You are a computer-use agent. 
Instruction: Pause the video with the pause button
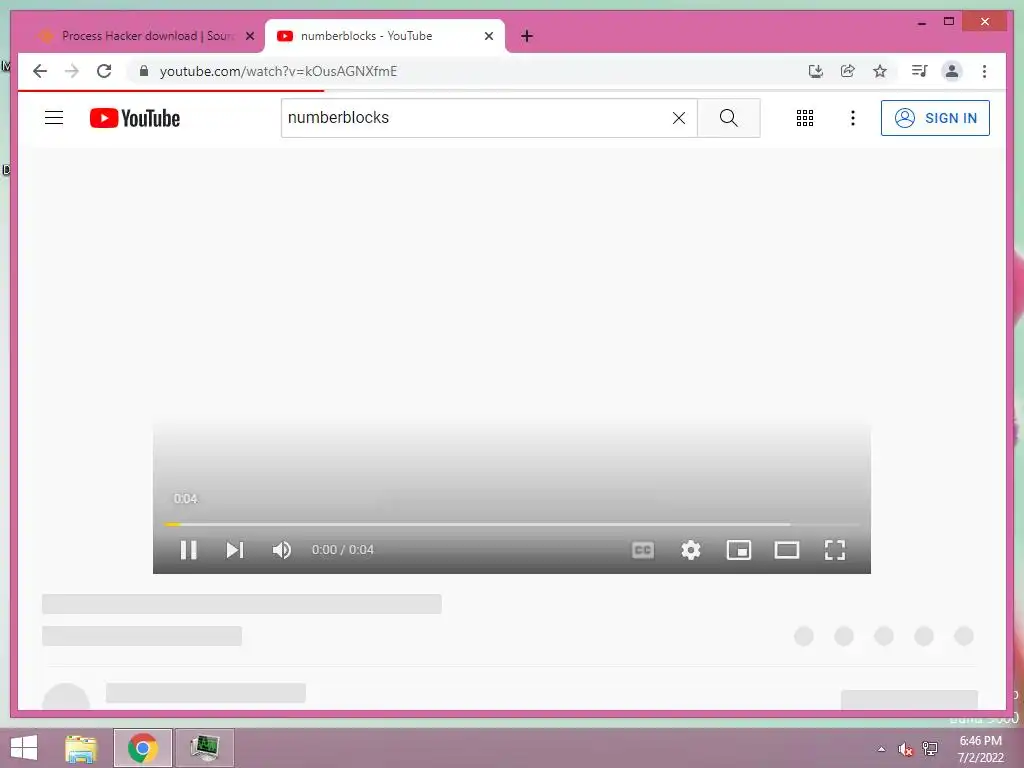click(x=188, y=550)
